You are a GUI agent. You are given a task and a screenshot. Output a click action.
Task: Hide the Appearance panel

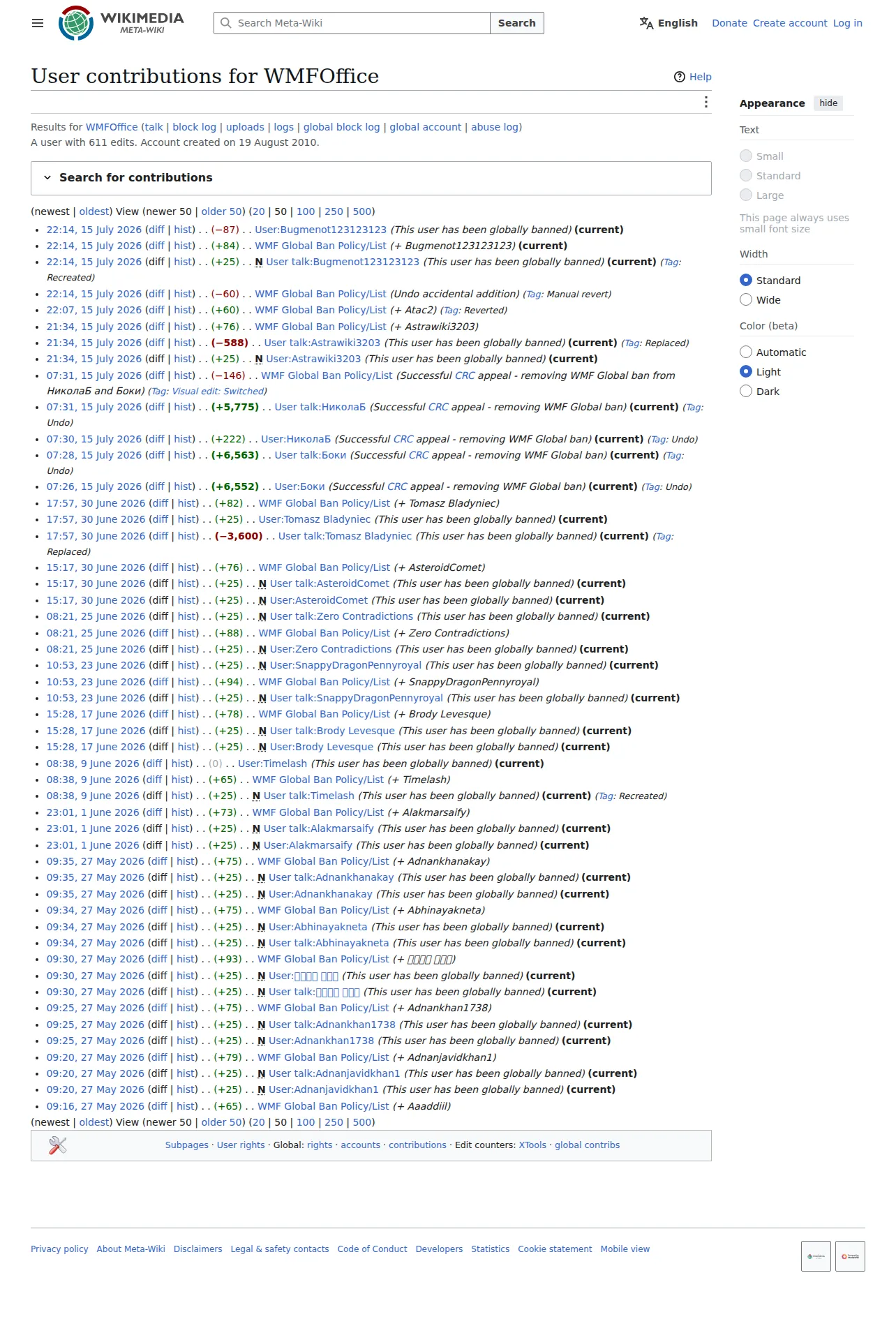[828, 103]
